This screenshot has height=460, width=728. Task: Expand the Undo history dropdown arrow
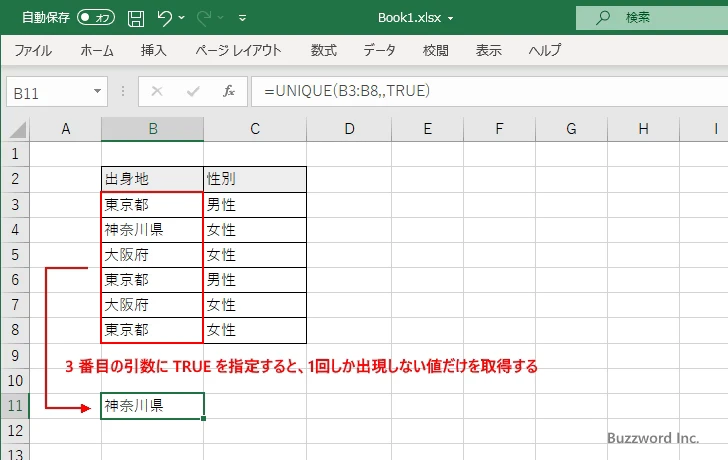click(182, 18)
